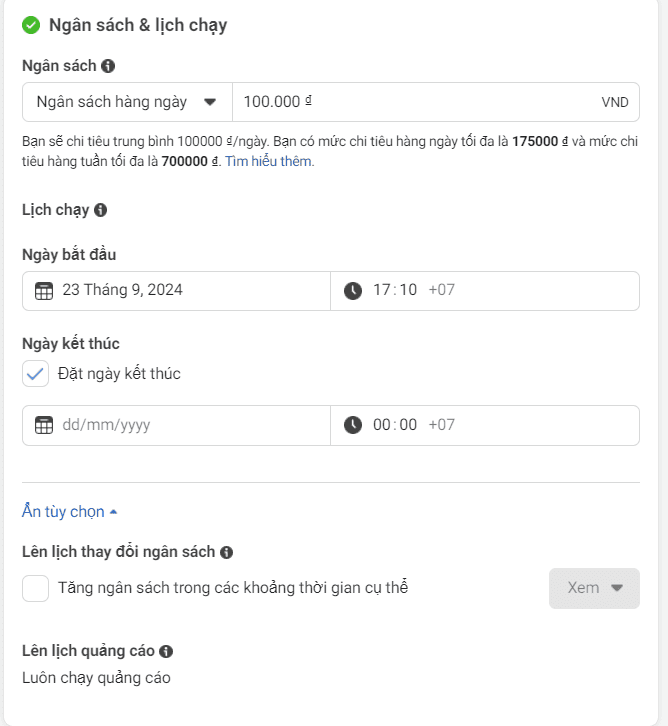This screenshot has width=668, height=726.
Task: Click info icon beside Lên lịch thay đổi ngân sách
Action: tap(226, 552)
